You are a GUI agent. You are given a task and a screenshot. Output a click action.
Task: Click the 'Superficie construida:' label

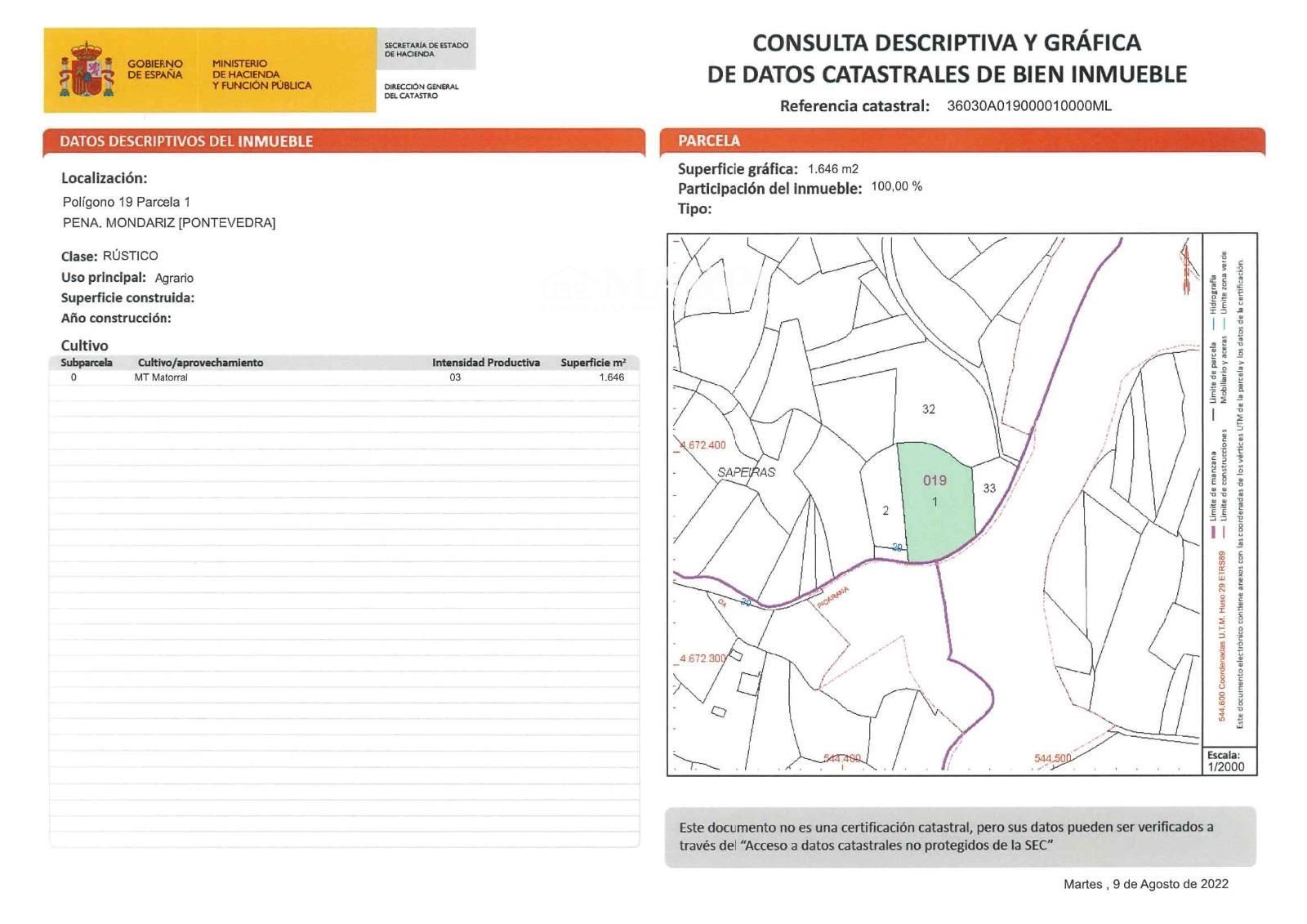click(127, 298)
